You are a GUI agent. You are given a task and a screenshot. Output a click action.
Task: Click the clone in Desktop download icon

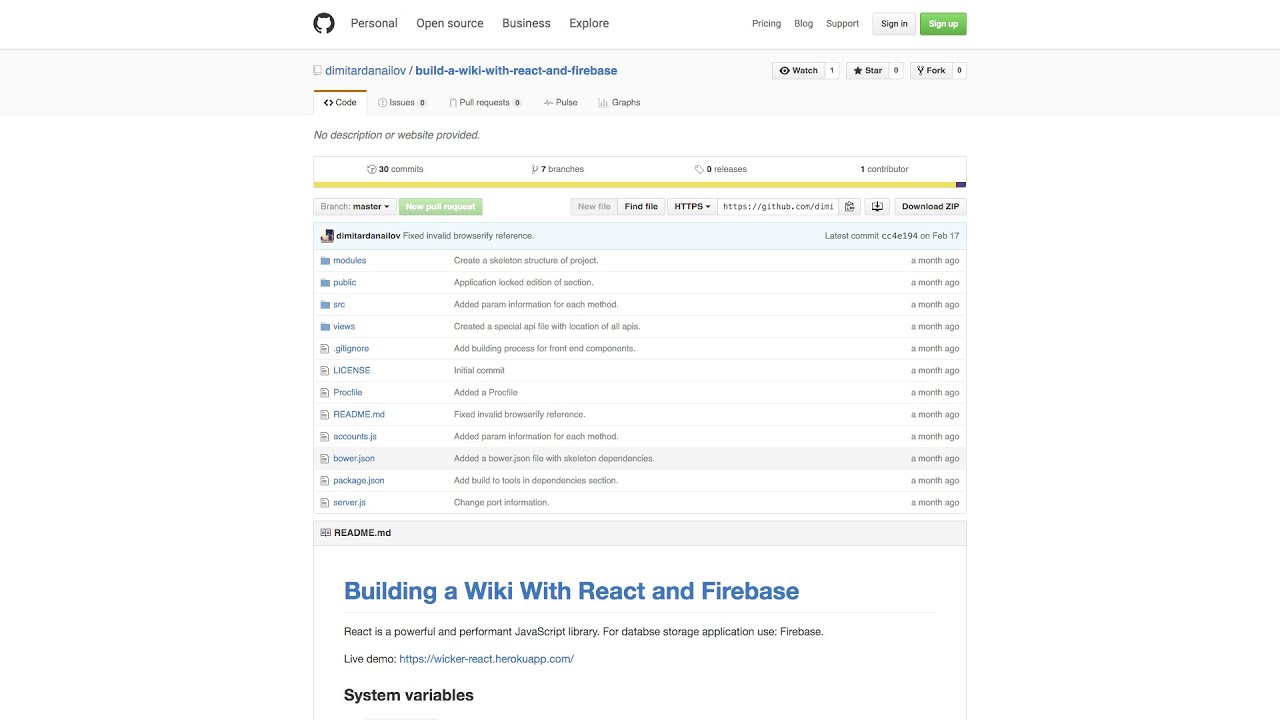click(x=877, y=207)
